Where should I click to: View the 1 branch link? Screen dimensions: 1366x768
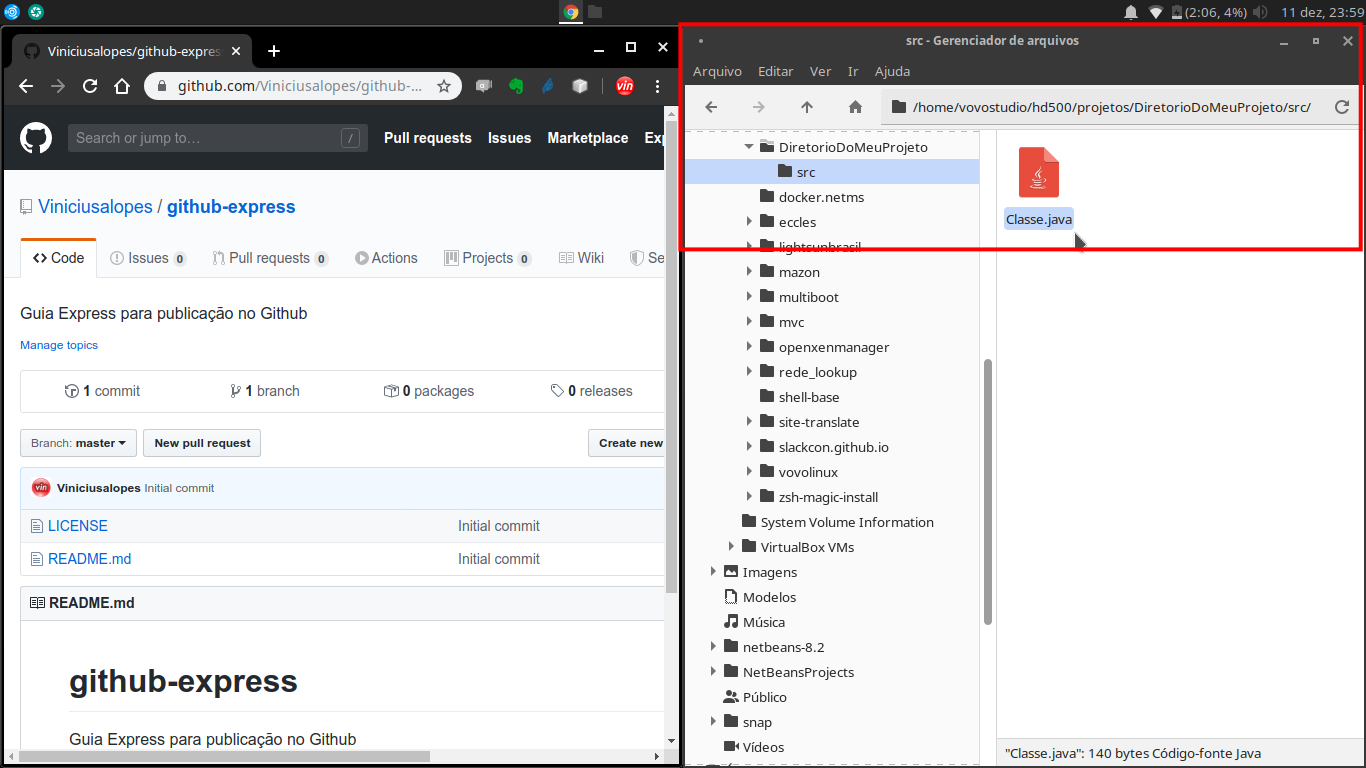264,391
